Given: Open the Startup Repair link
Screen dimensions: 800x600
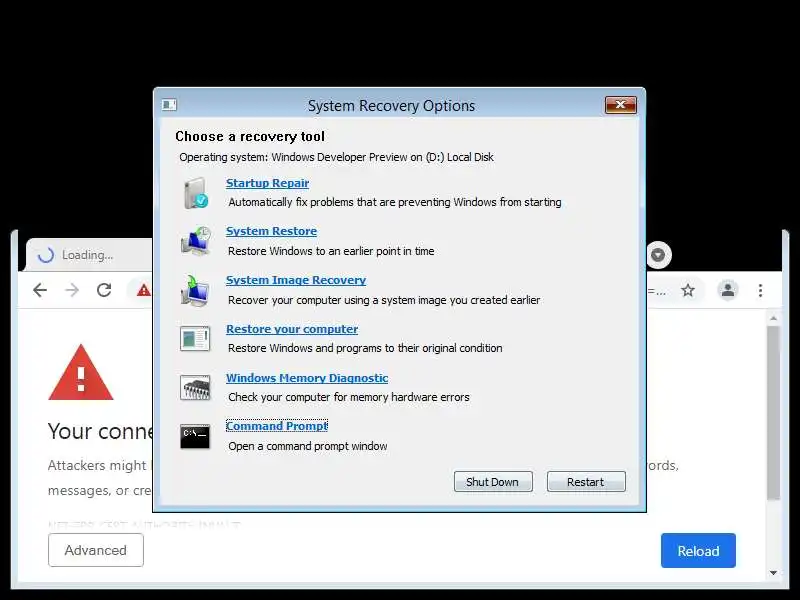Looking at the screenshot, I should 267,183.
